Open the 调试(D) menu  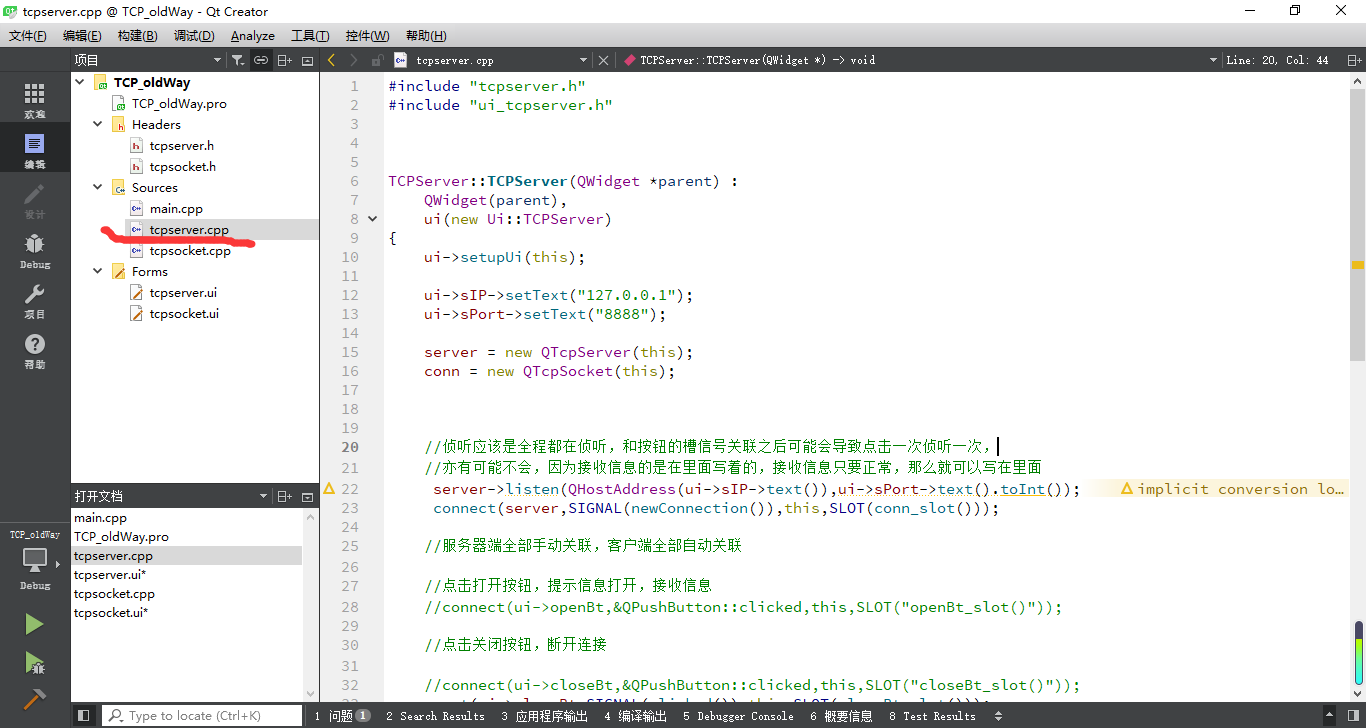coord(194,35)
